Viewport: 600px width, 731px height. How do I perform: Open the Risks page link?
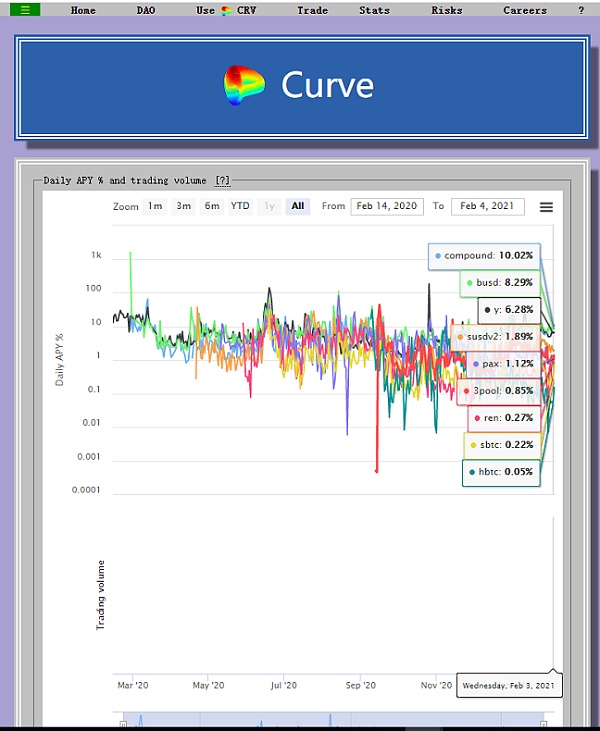pyautogui.click(x=446, y=10)
